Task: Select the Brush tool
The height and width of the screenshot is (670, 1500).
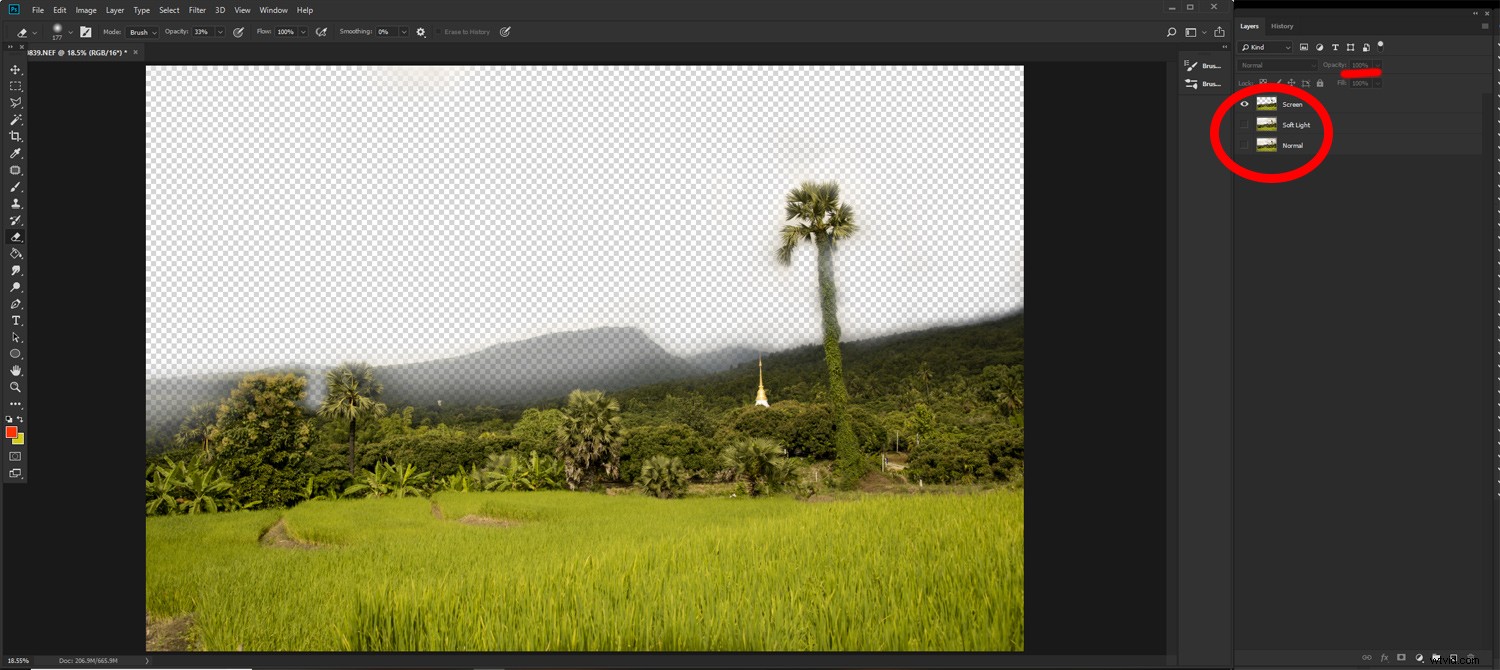Action: [15, 186]
